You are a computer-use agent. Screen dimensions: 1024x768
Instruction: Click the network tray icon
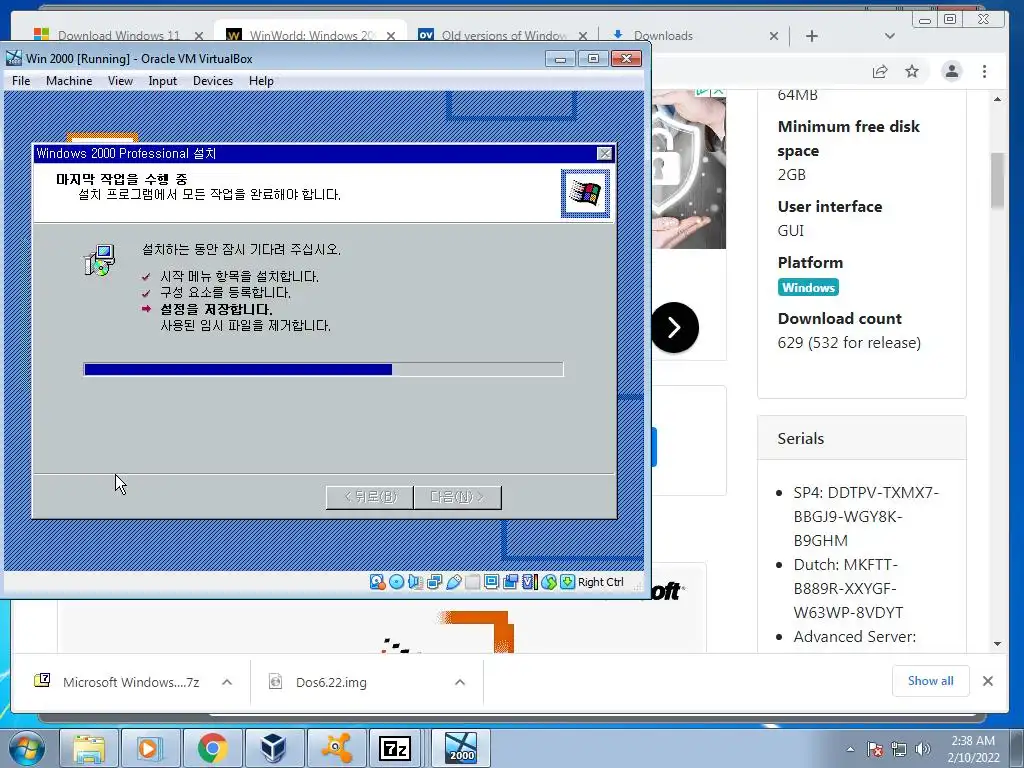[x=899, y=749]
